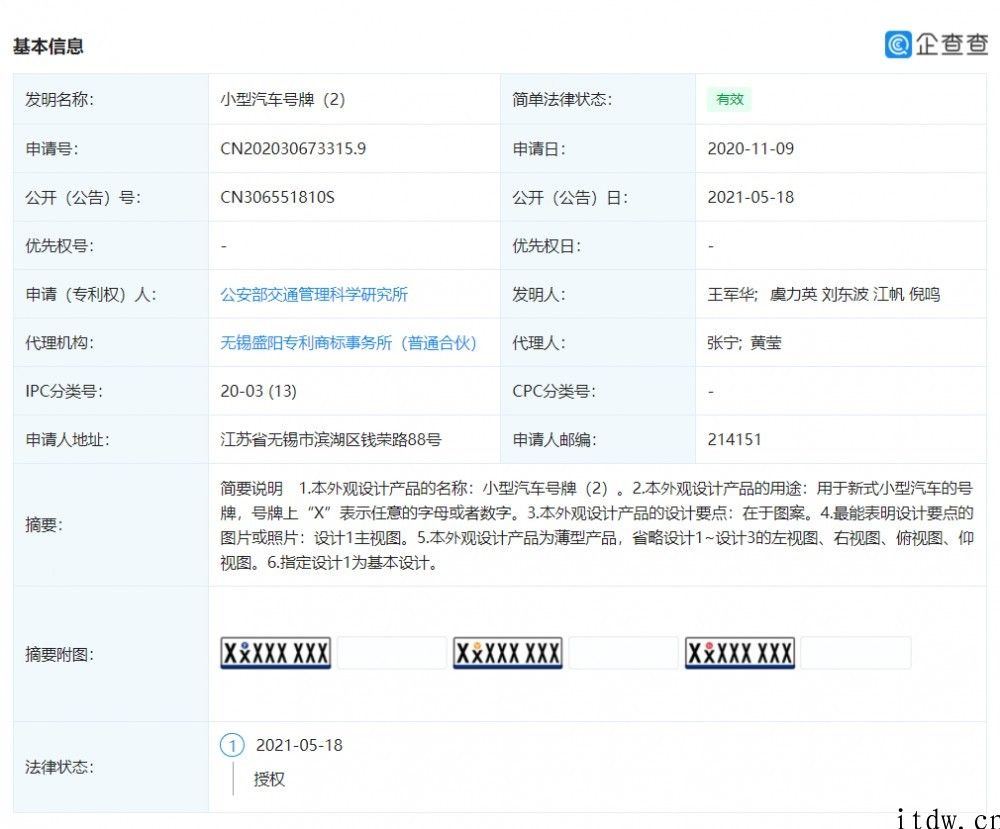Select publication date 2021-05-18 cell
This screenshot has height=829, width=1000.
[x=751, y=197]
